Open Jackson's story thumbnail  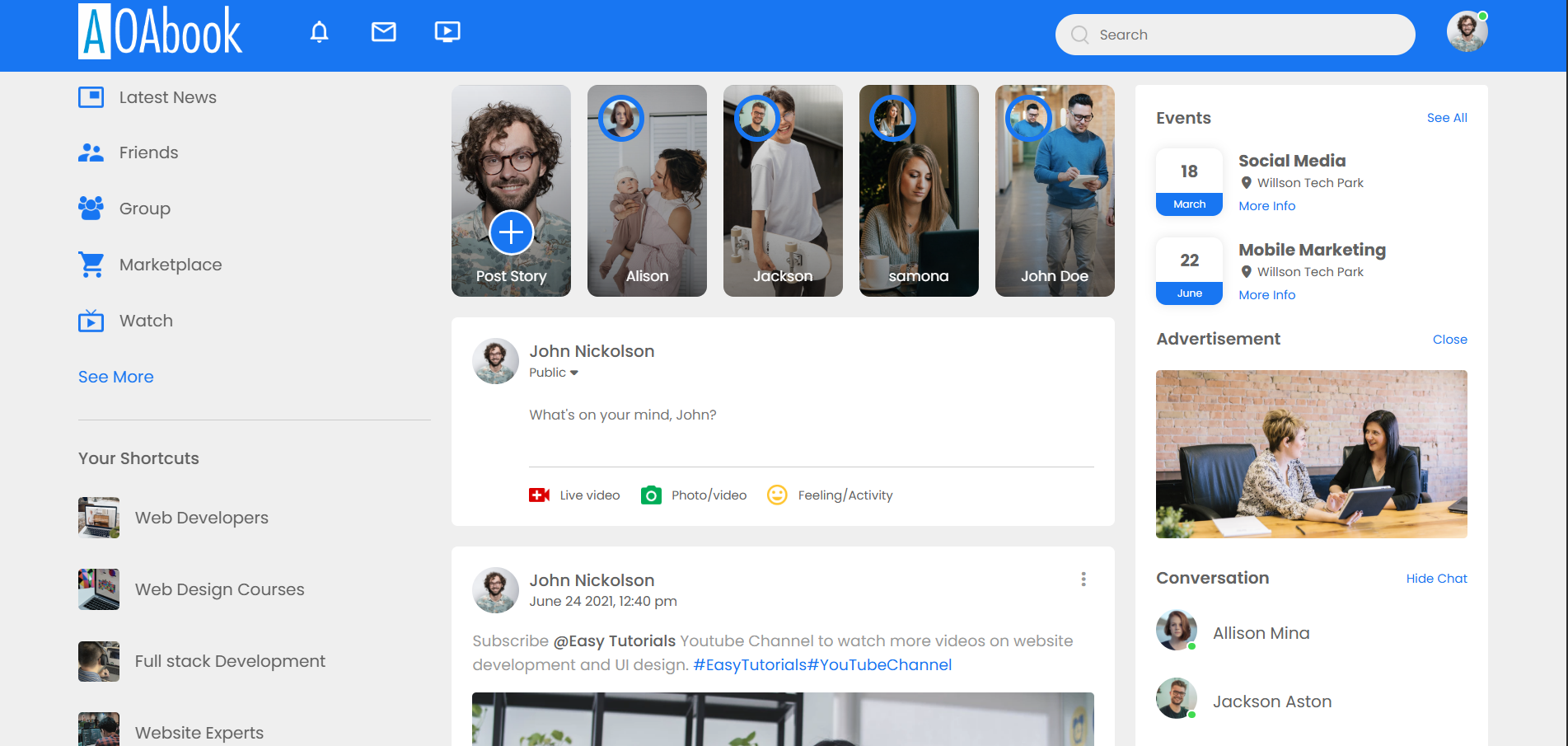(x=783, y=191)
